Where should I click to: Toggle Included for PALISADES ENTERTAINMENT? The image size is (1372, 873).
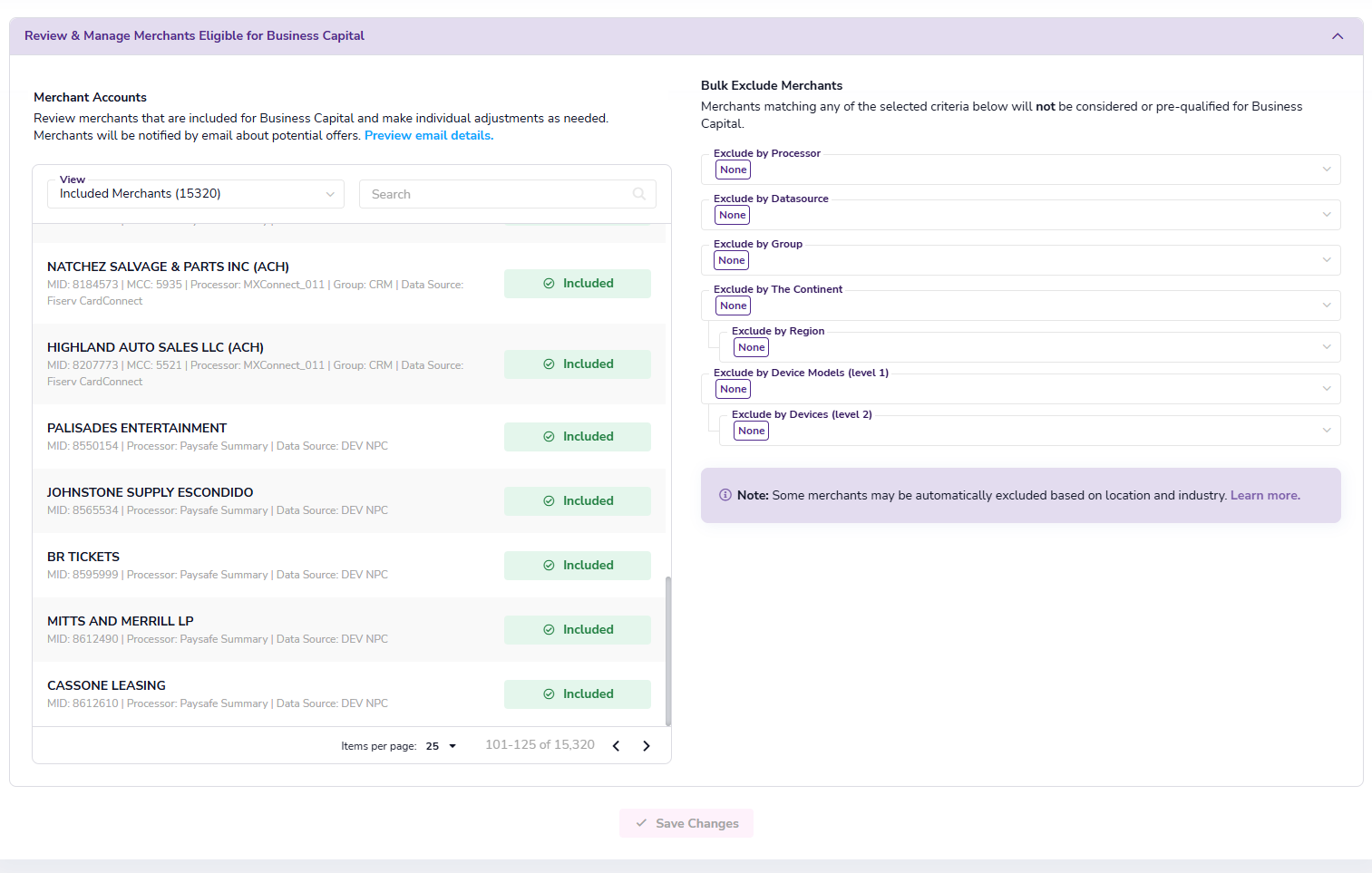click(578, 437)
